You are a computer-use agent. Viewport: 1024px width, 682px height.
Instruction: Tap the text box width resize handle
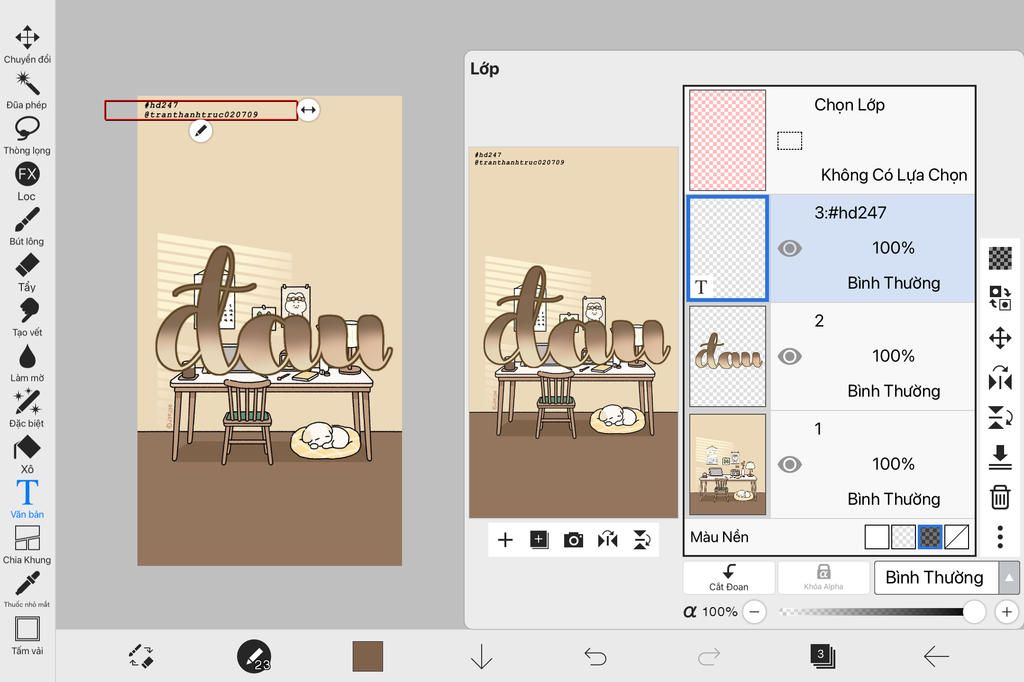click(x=308, y=110)
